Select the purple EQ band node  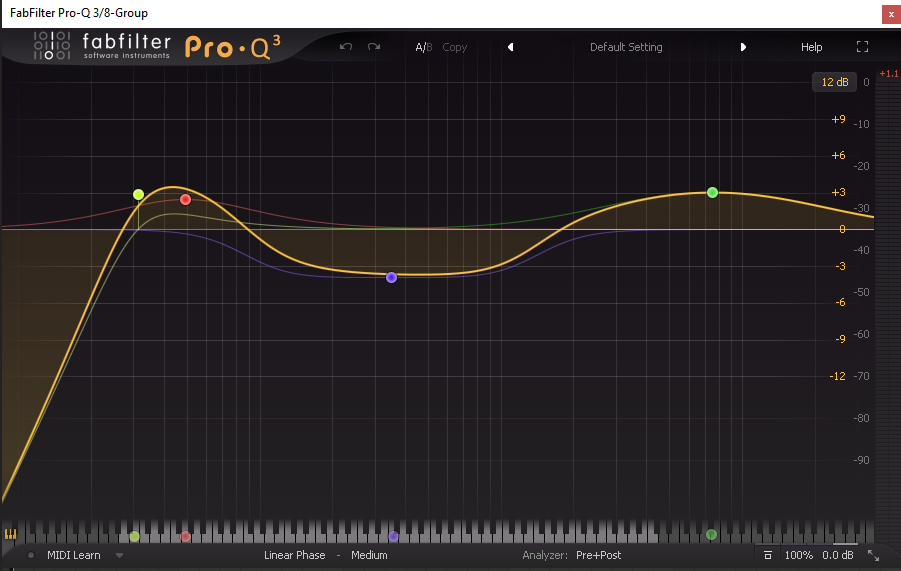pos(391,277)
